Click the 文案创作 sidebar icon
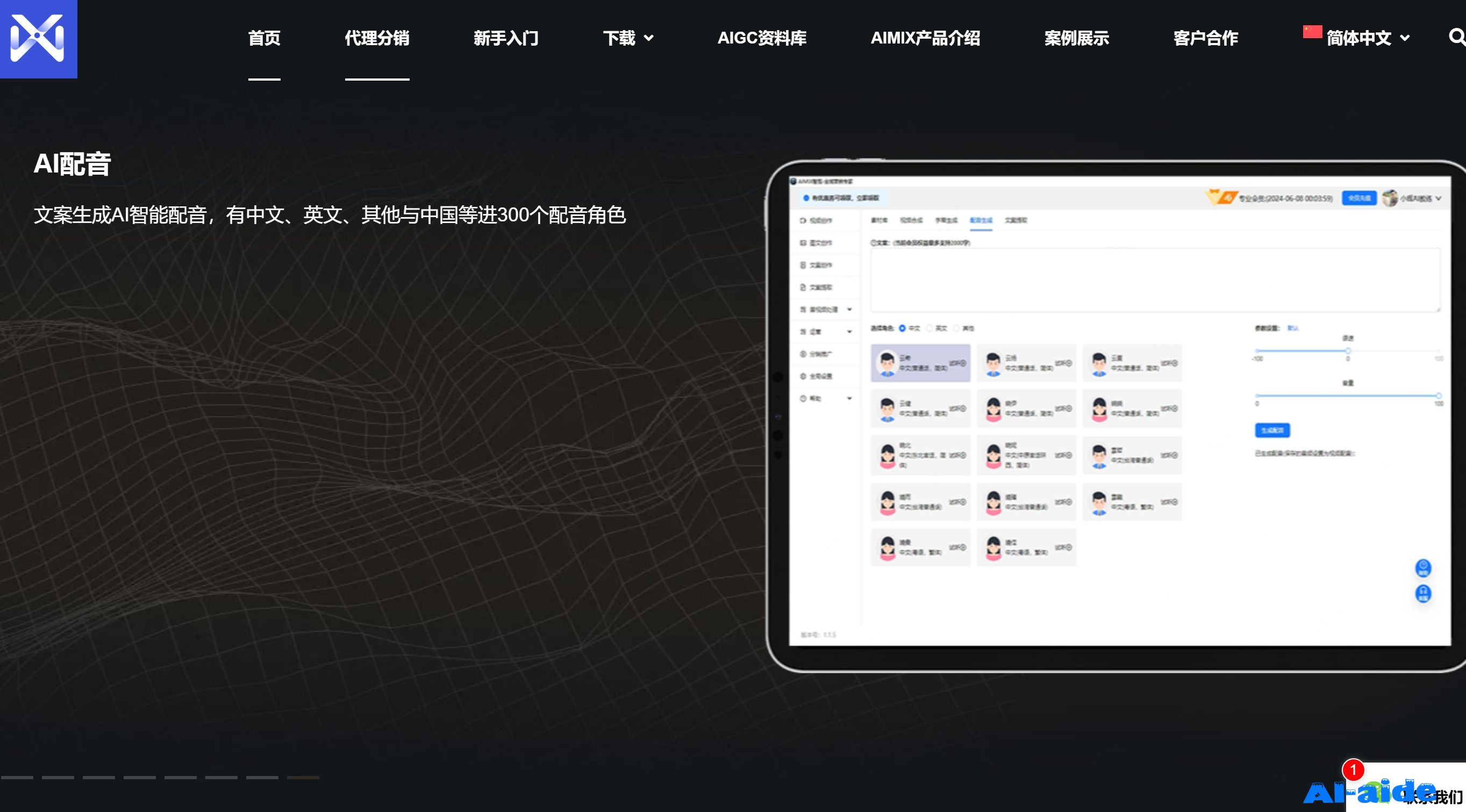1466x812 pixels. click(x=803, y=264)
